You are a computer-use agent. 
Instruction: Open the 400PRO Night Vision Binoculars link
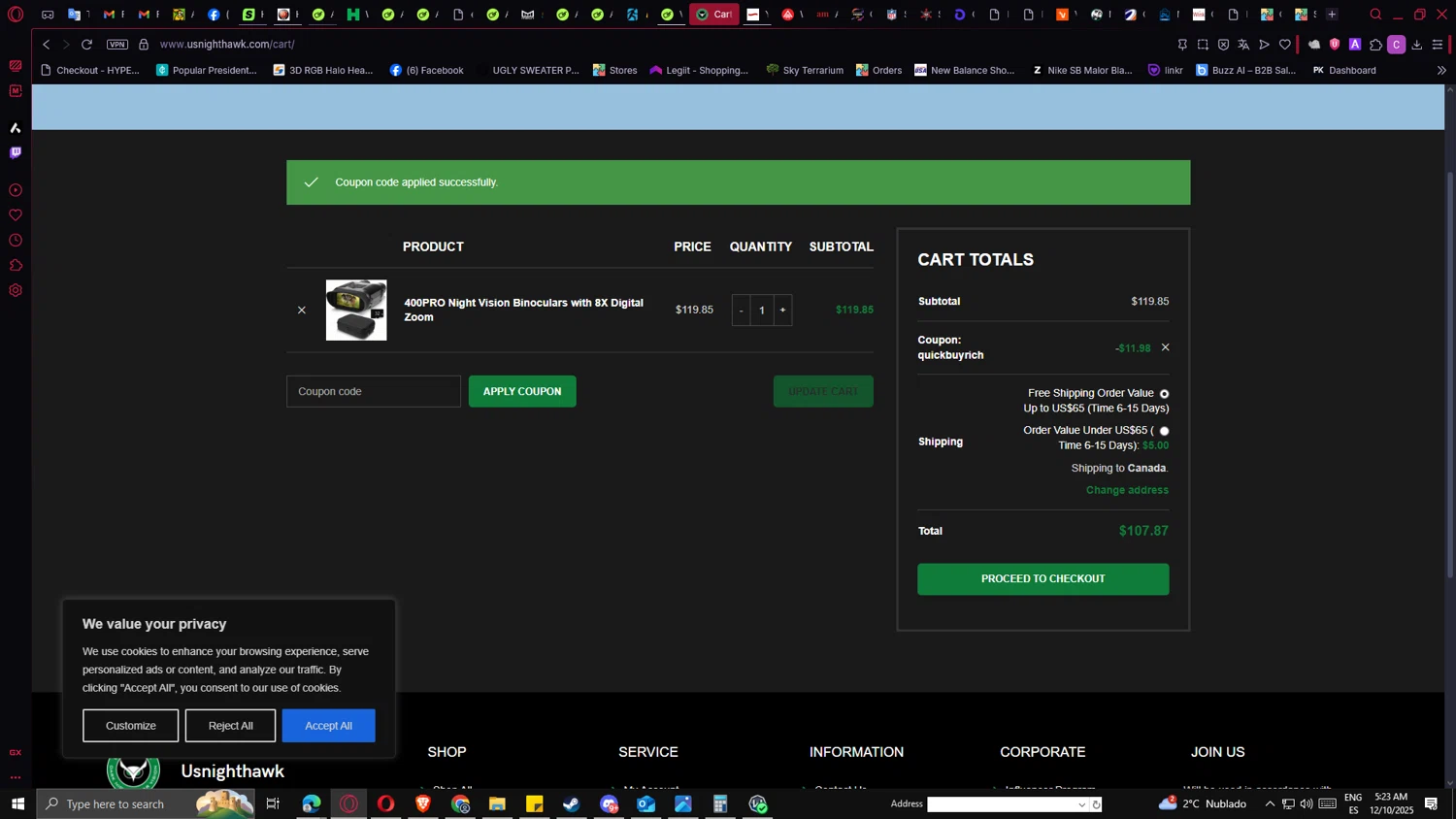[x=524, y=311]
